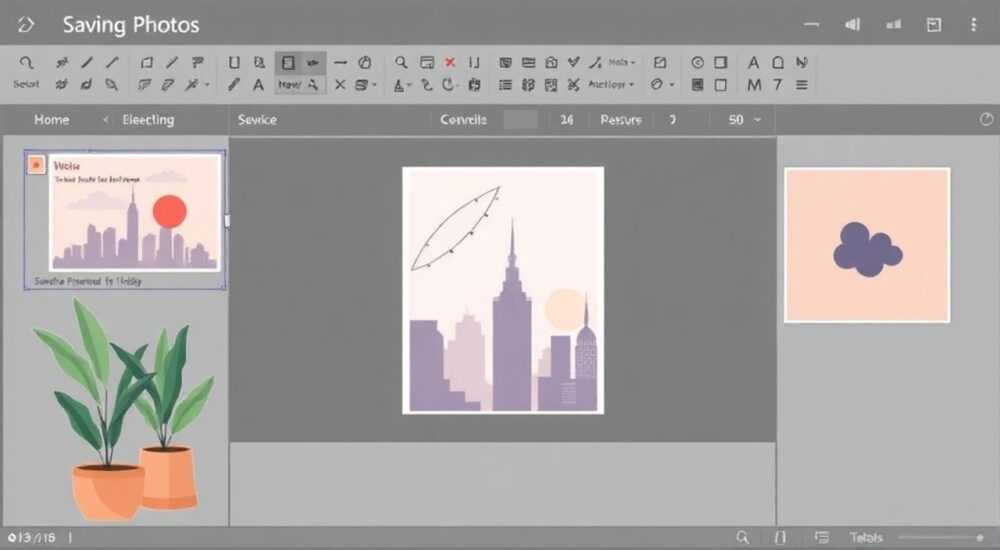Viewport: 1000px width, 550px height.
Task: Click the Select label under the lasso
Action: 26,84
